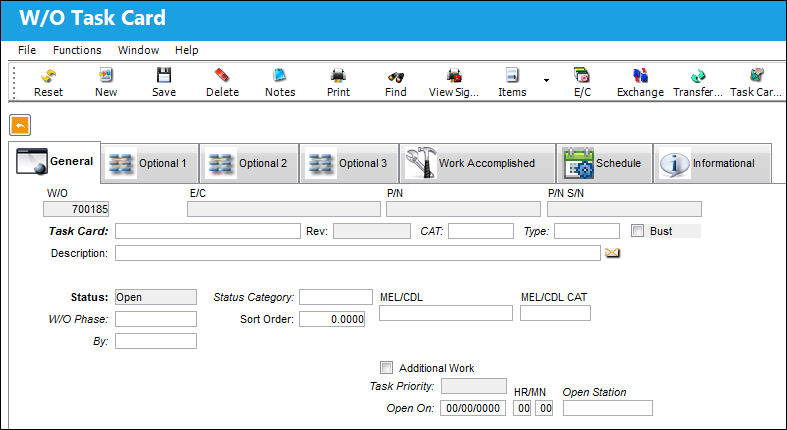Open the File menu
Screen dimensions: 787x430
click(27, 50)
